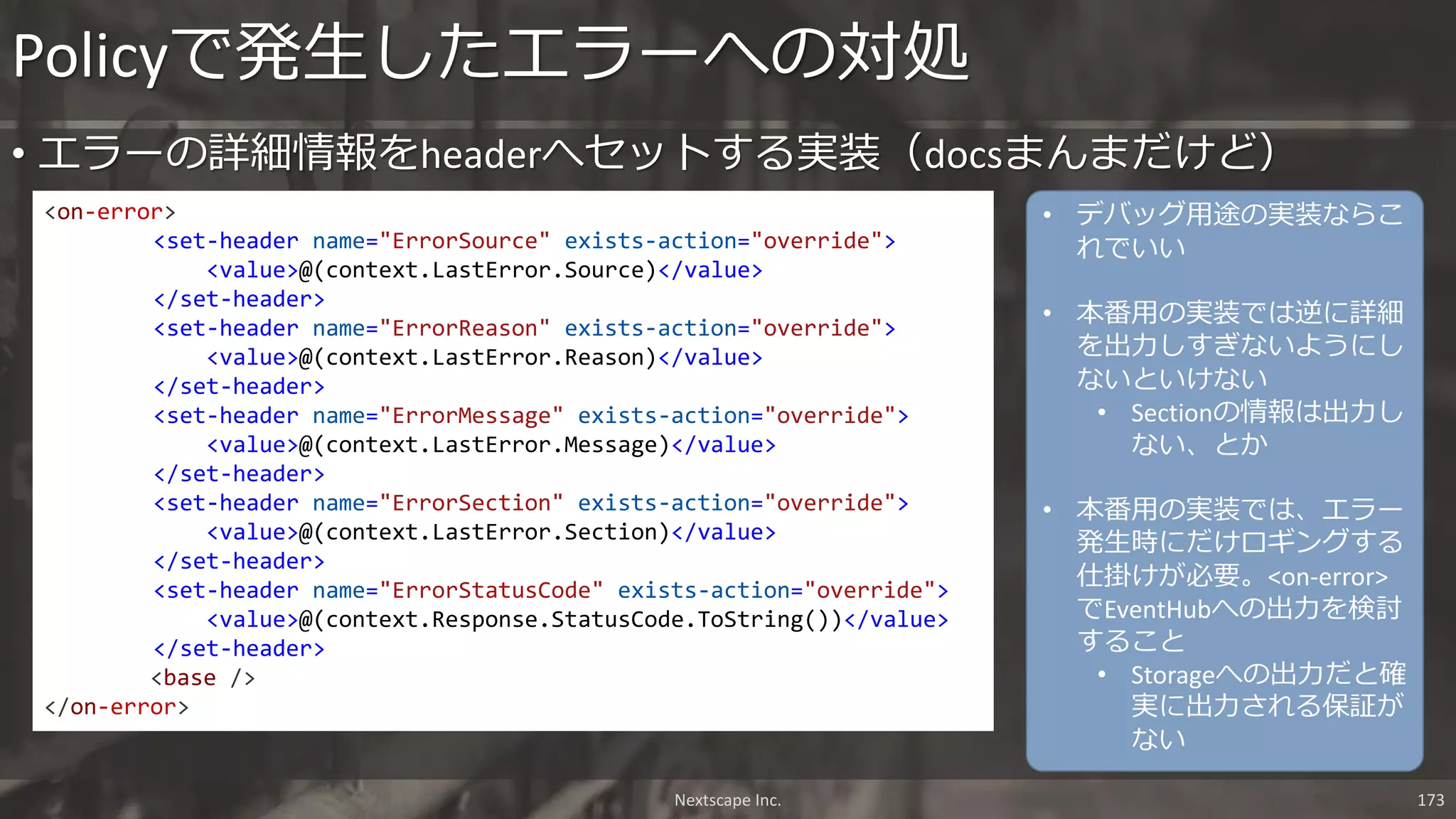Click the sub-note 'Sectionの情報は出力しない、とか'
Viewport: 1456px width, 819px height.
click(x=1267, y=428)
